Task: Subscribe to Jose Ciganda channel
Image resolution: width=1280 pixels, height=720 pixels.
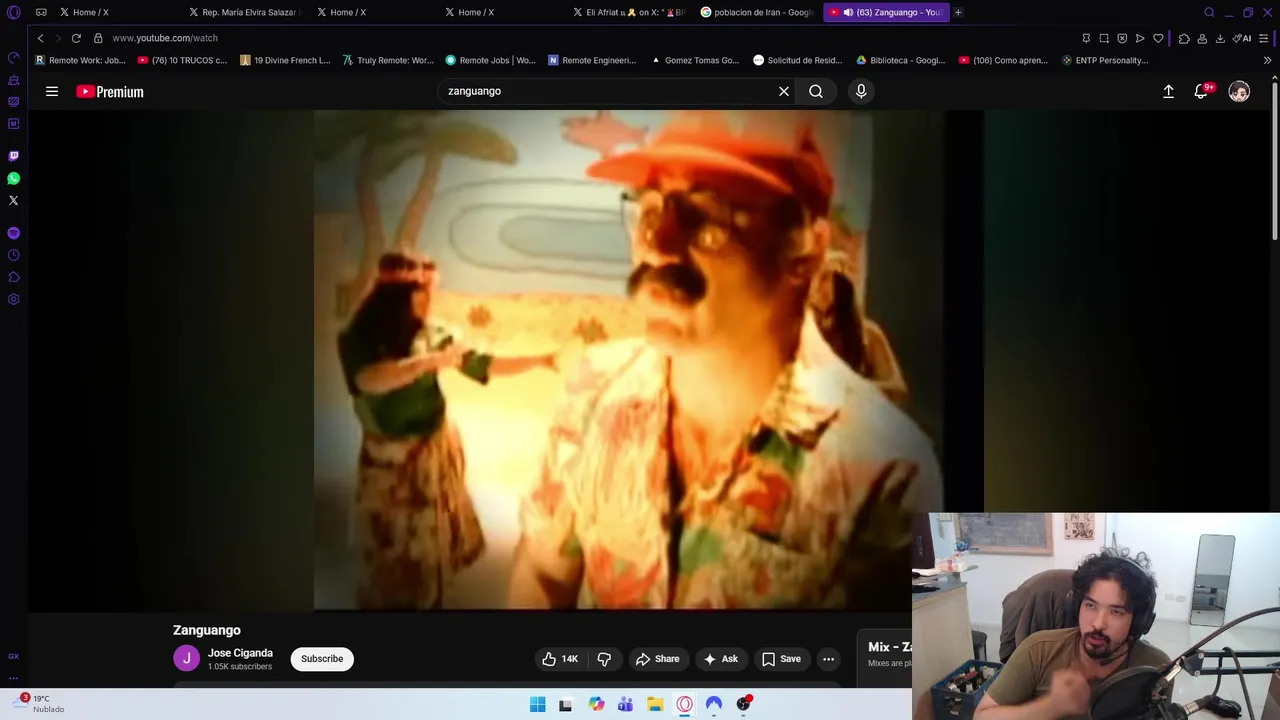Action: 322,659
